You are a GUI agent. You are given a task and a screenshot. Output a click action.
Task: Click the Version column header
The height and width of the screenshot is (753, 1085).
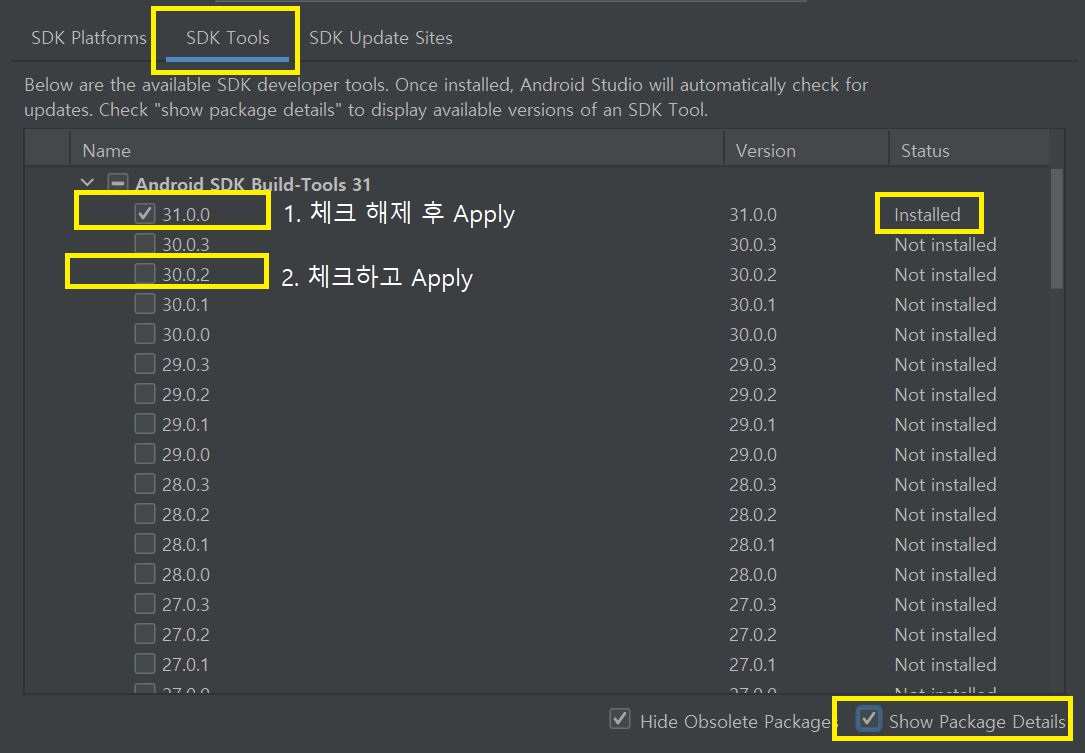coord(806,150)
